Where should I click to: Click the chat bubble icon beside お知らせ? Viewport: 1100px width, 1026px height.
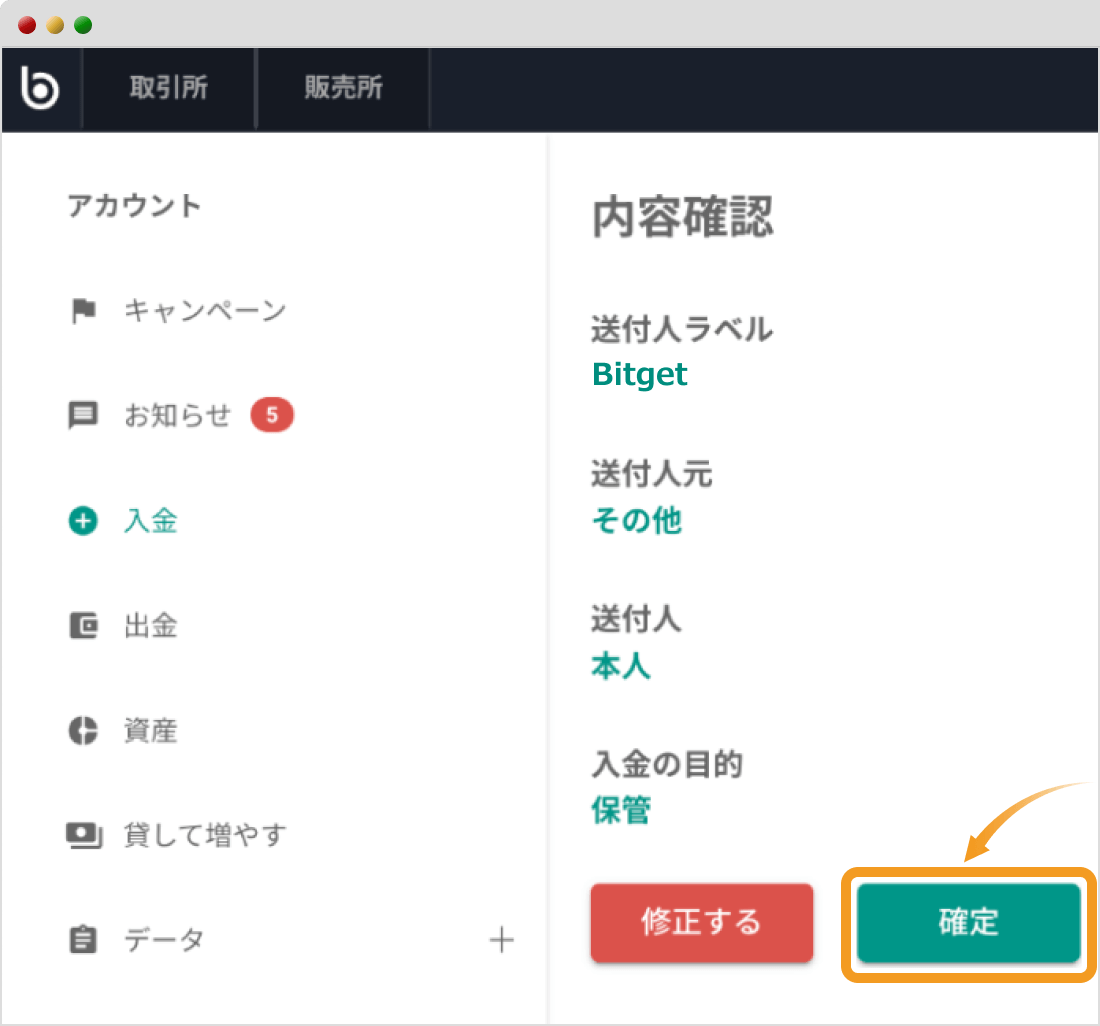pos(84,415)
